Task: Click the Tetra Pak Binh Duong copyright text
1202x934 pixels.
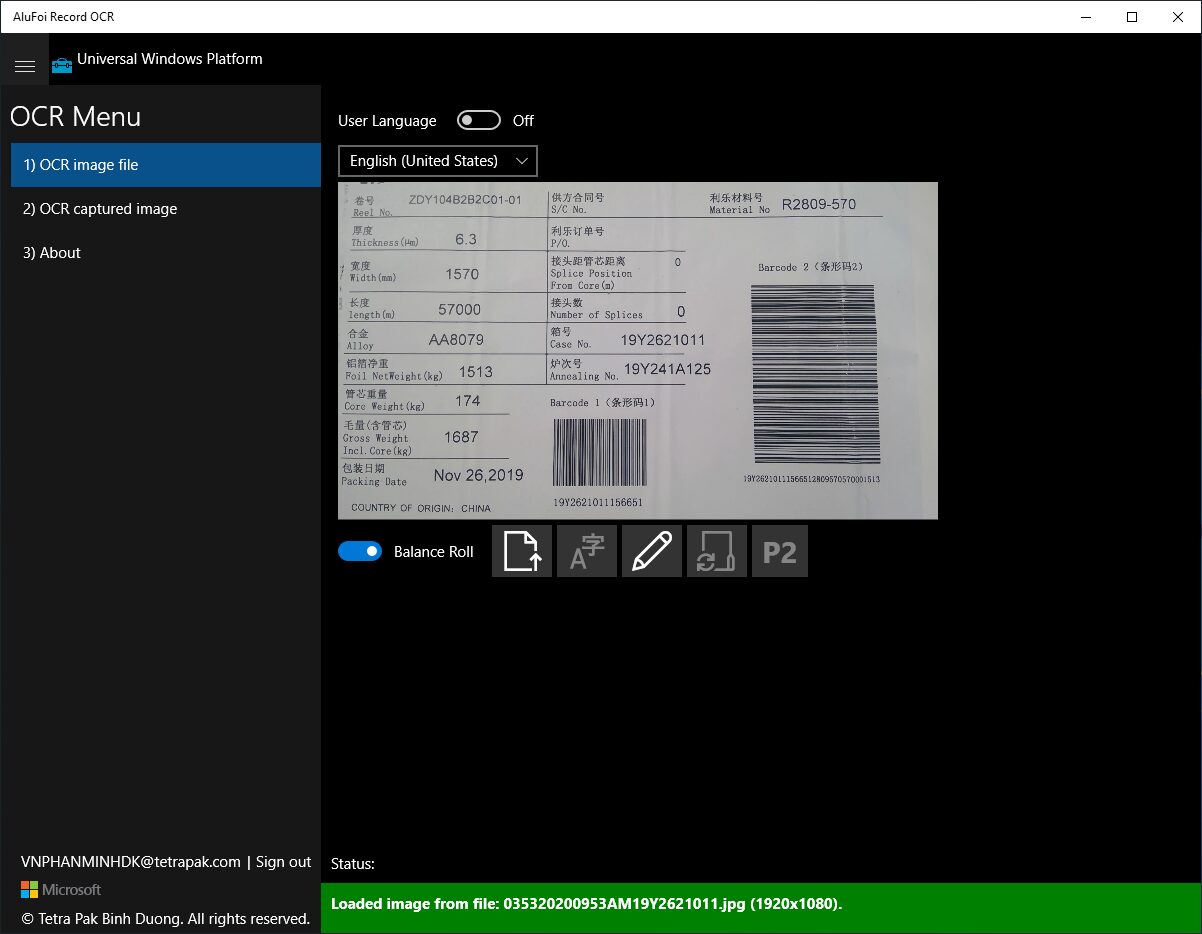Action: pyautogui.click(x=166, y=918)
